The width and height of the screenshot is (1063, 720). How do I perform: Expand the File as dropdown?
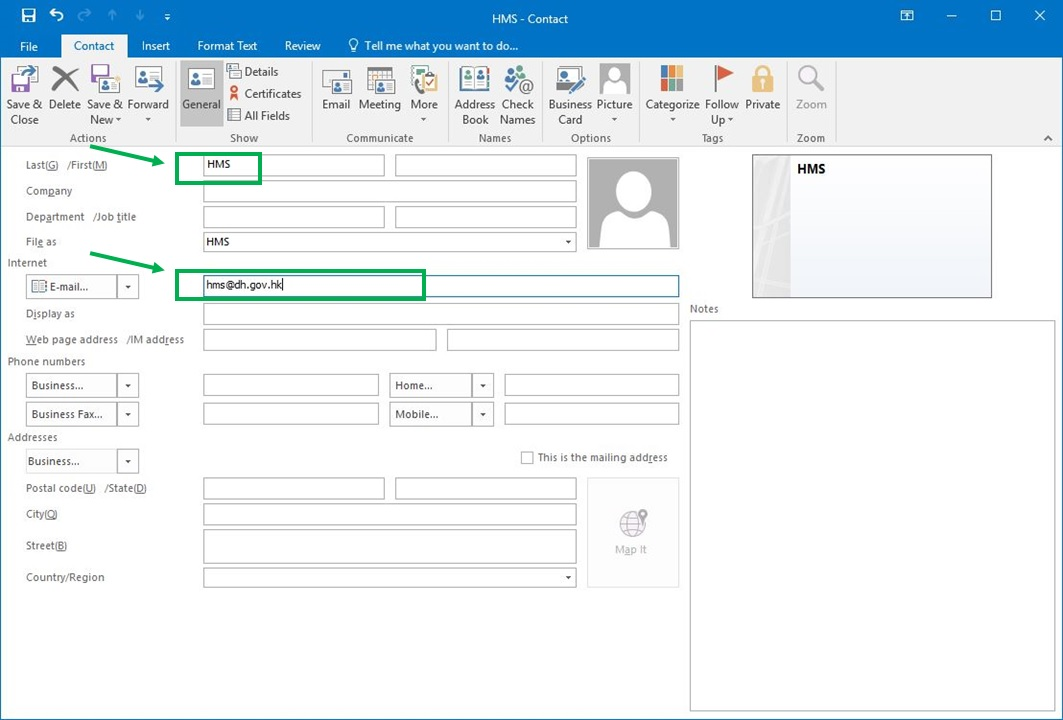point(567,241)
